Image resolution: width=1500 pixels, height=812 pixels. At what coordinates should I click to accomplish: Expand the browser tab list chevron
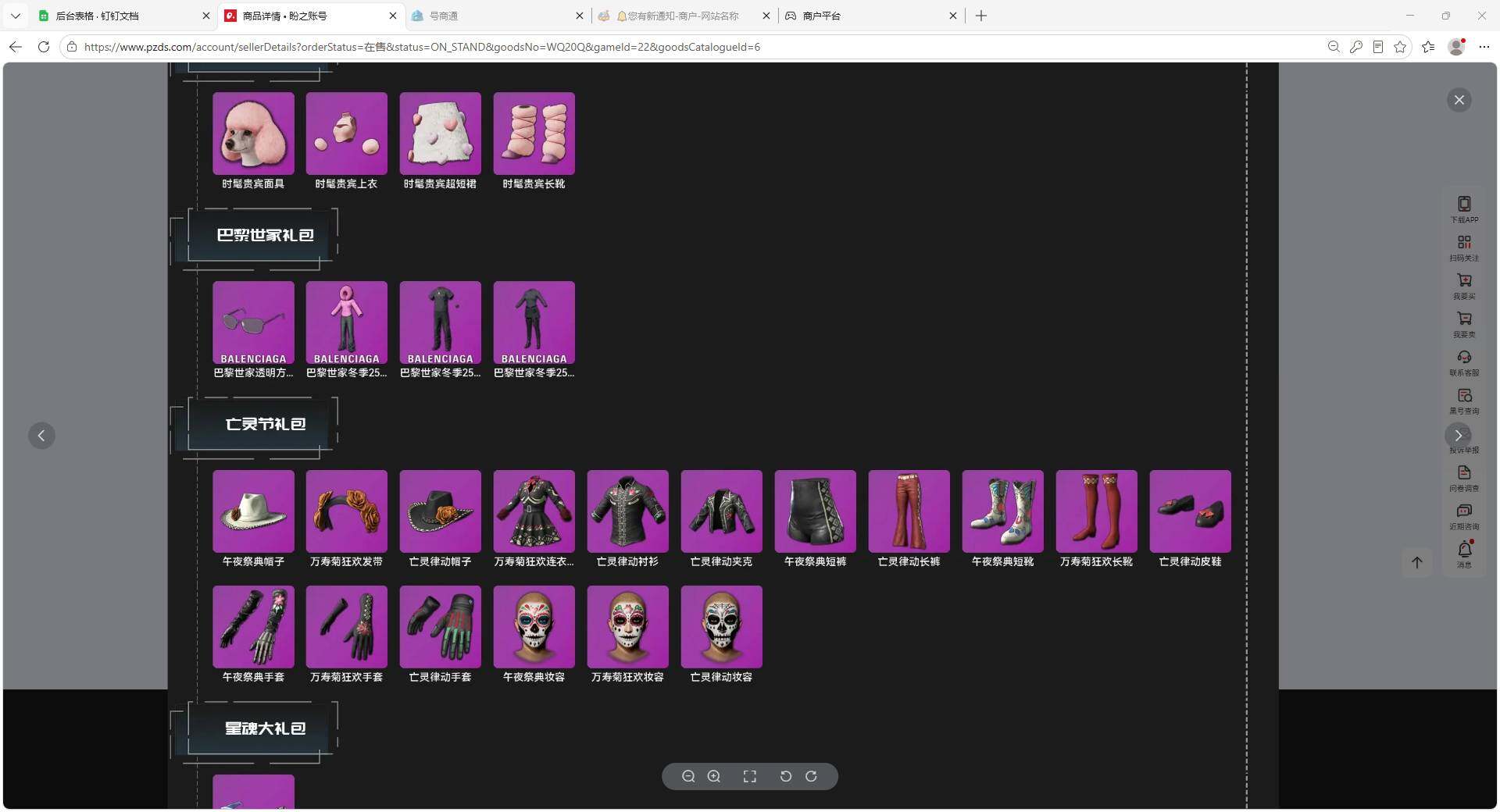click(15, 16)
